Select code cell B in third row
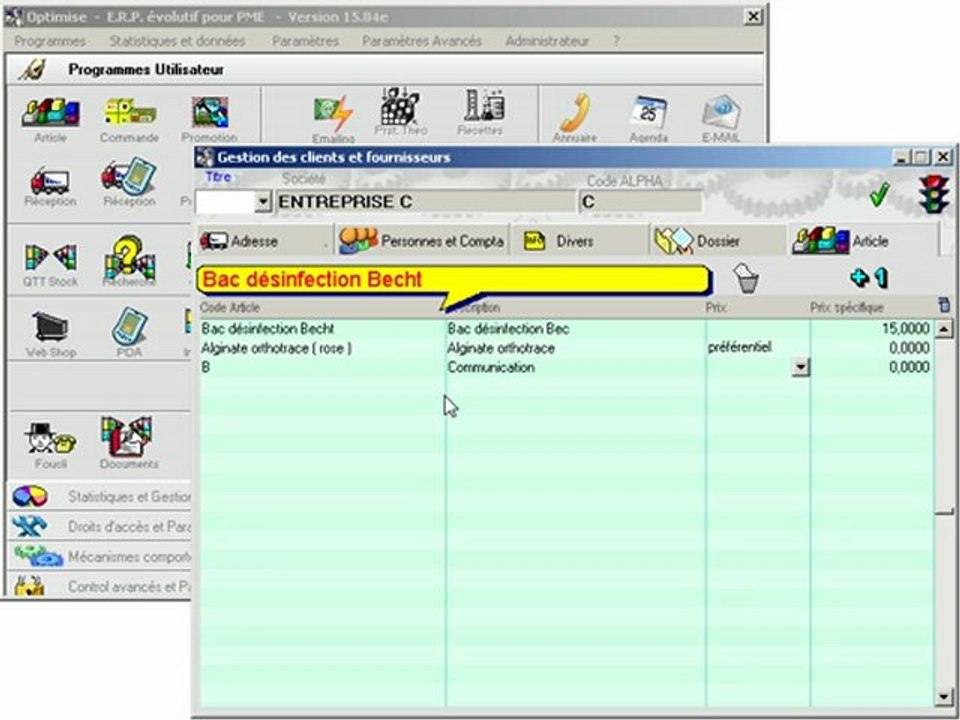This screenshot has height=720, width=960. (x=323, y=367)
